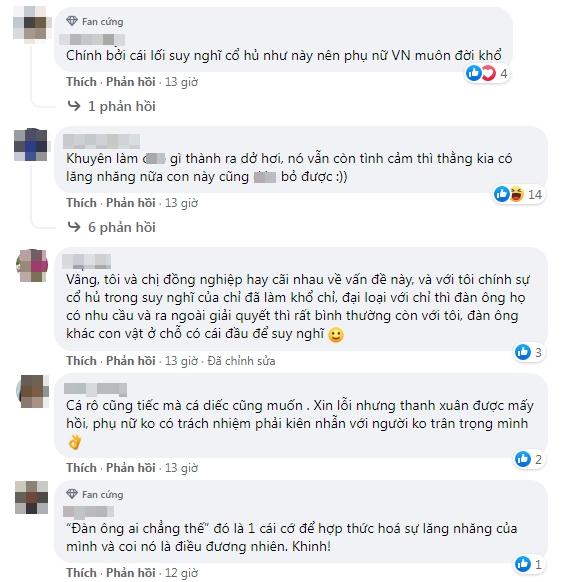Open the avatar of the first commenter

click(31, 23)
